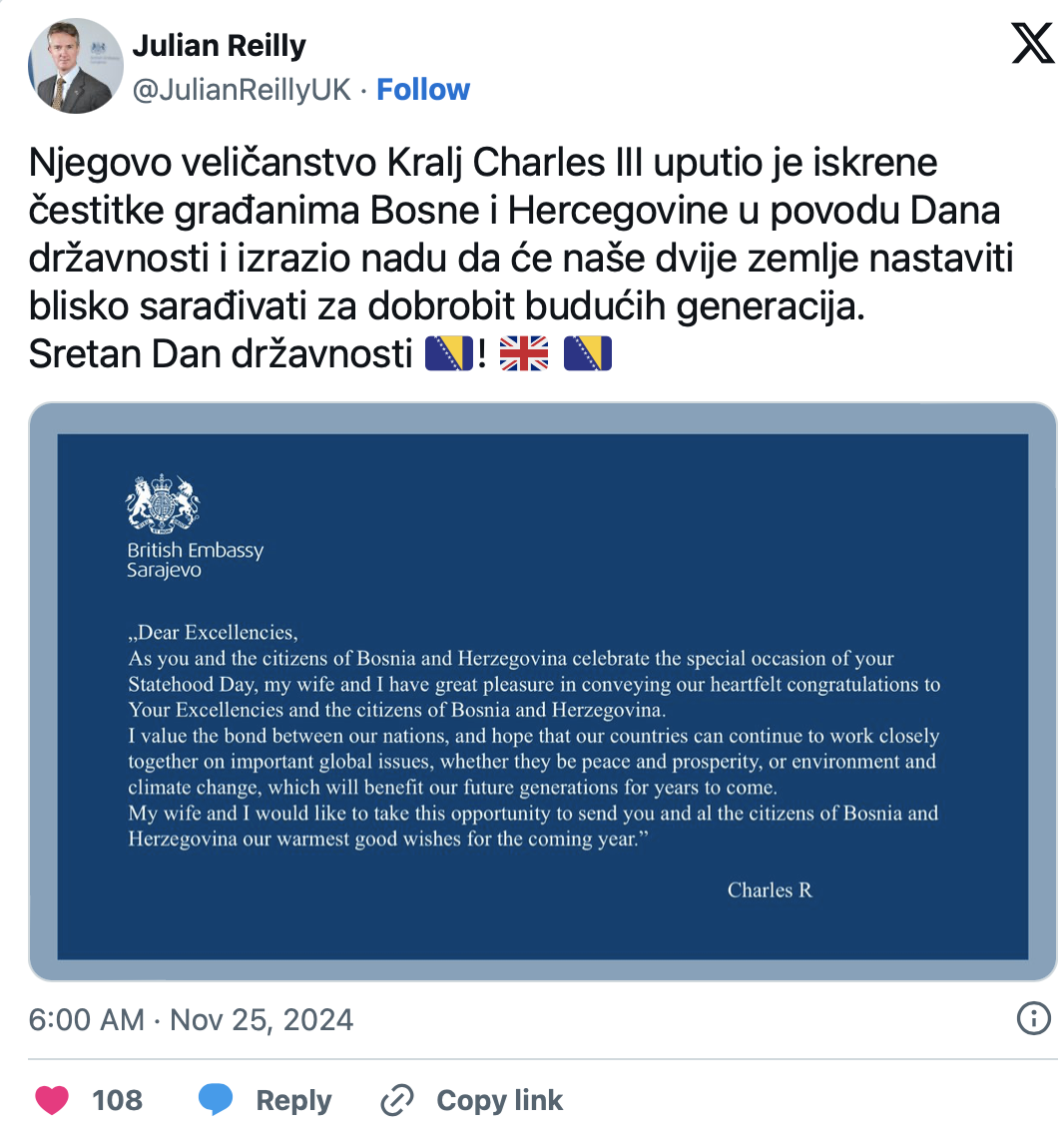Click the United Kingdom flag emoji
This screenshot has width=1064, height=1130.
pyautogui.click(x=524, y=354)
